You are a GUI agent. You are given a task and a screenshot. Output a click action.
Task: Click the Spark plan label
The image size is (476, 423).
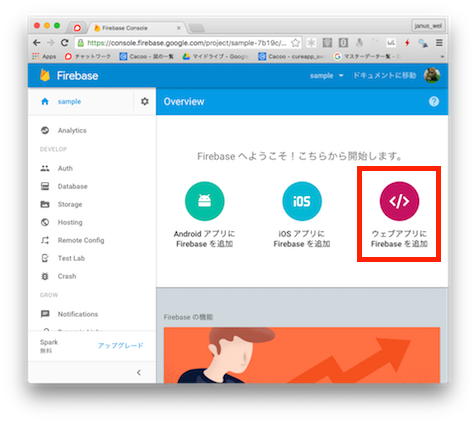[49, 342]
